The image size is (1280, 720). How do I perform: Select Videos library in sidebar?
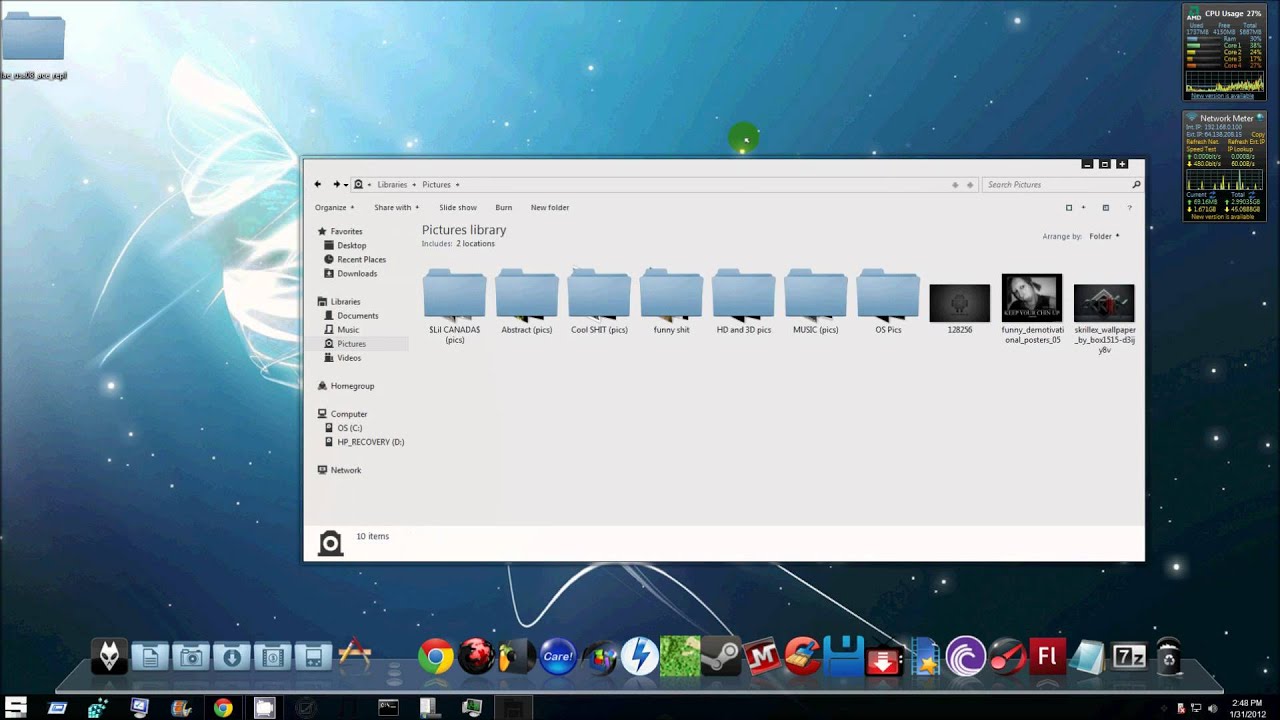click(x=349, y=357)
